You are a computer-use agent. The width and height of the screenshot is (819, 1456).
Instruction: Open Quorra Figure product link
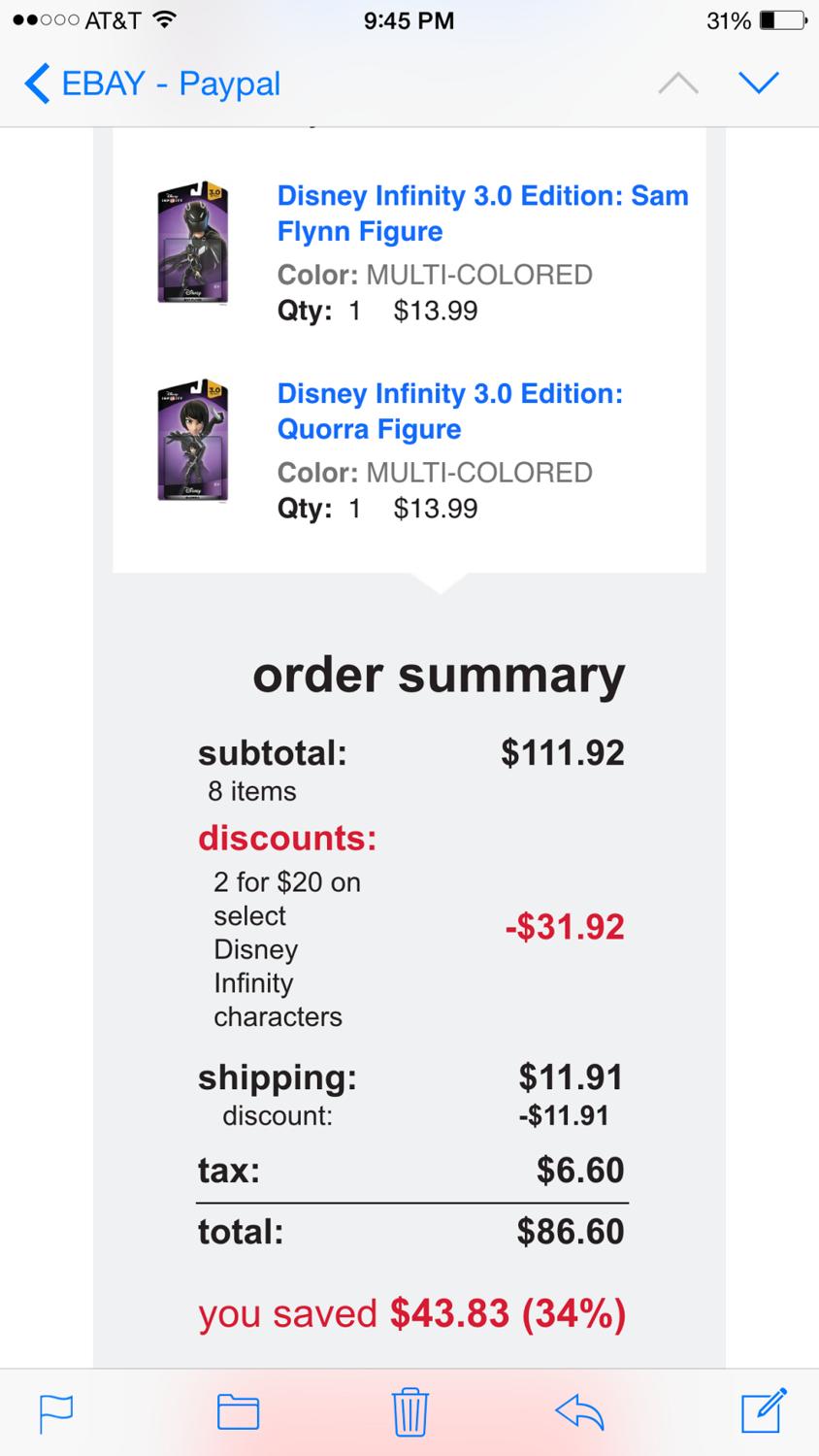[x=449, y=412]
